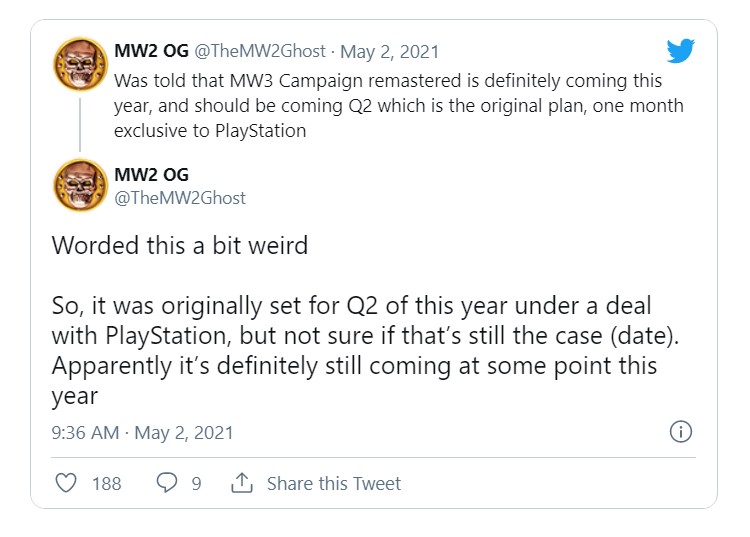Click the share upload arrow icon
The image size is (750, 537).
point(241,483)
